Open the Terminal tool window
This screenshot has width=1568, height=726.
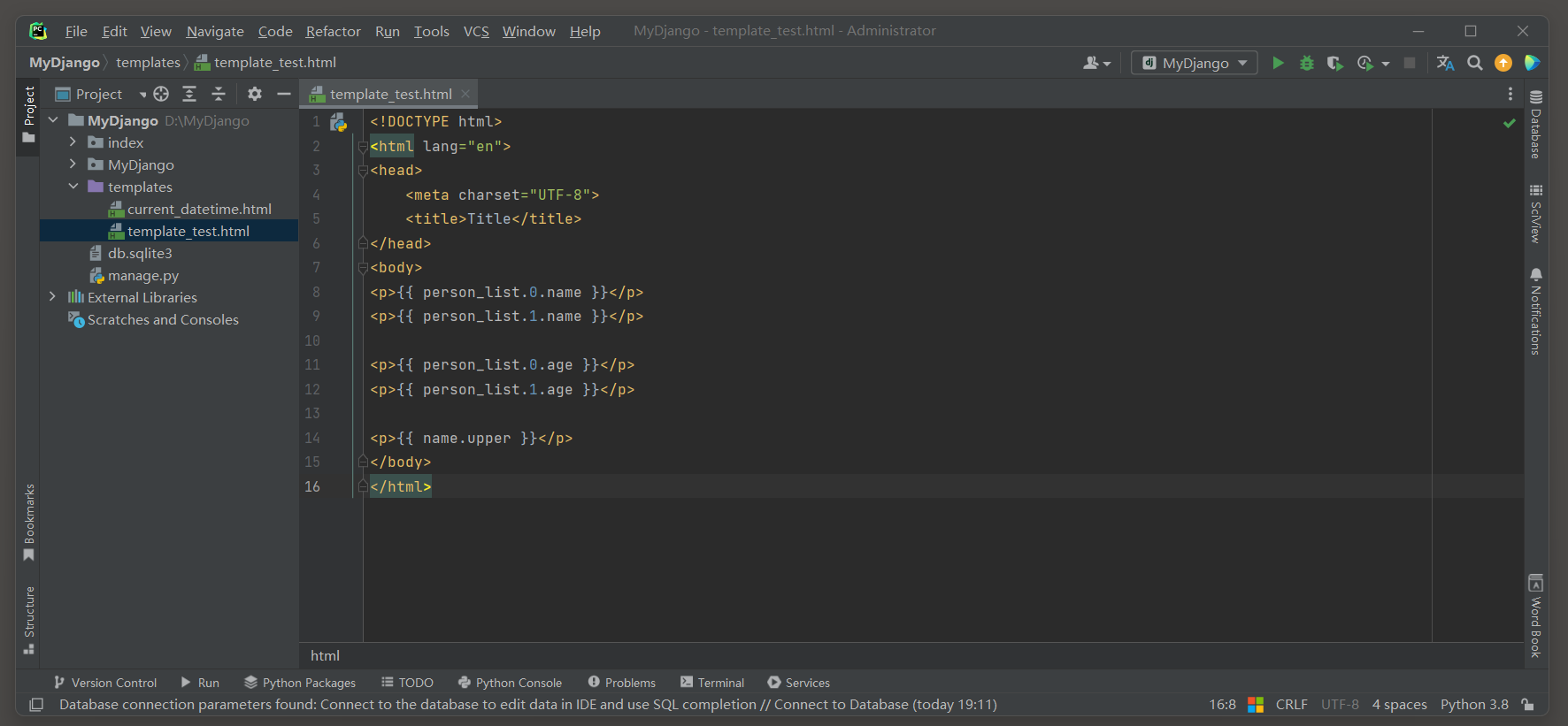click(x=712, y=683)
